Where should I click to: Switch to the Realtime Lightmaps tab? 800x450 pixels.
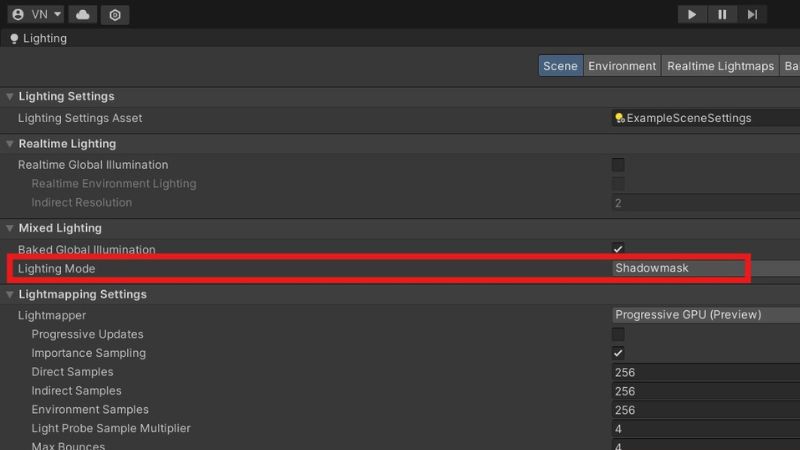pos(720,66)
